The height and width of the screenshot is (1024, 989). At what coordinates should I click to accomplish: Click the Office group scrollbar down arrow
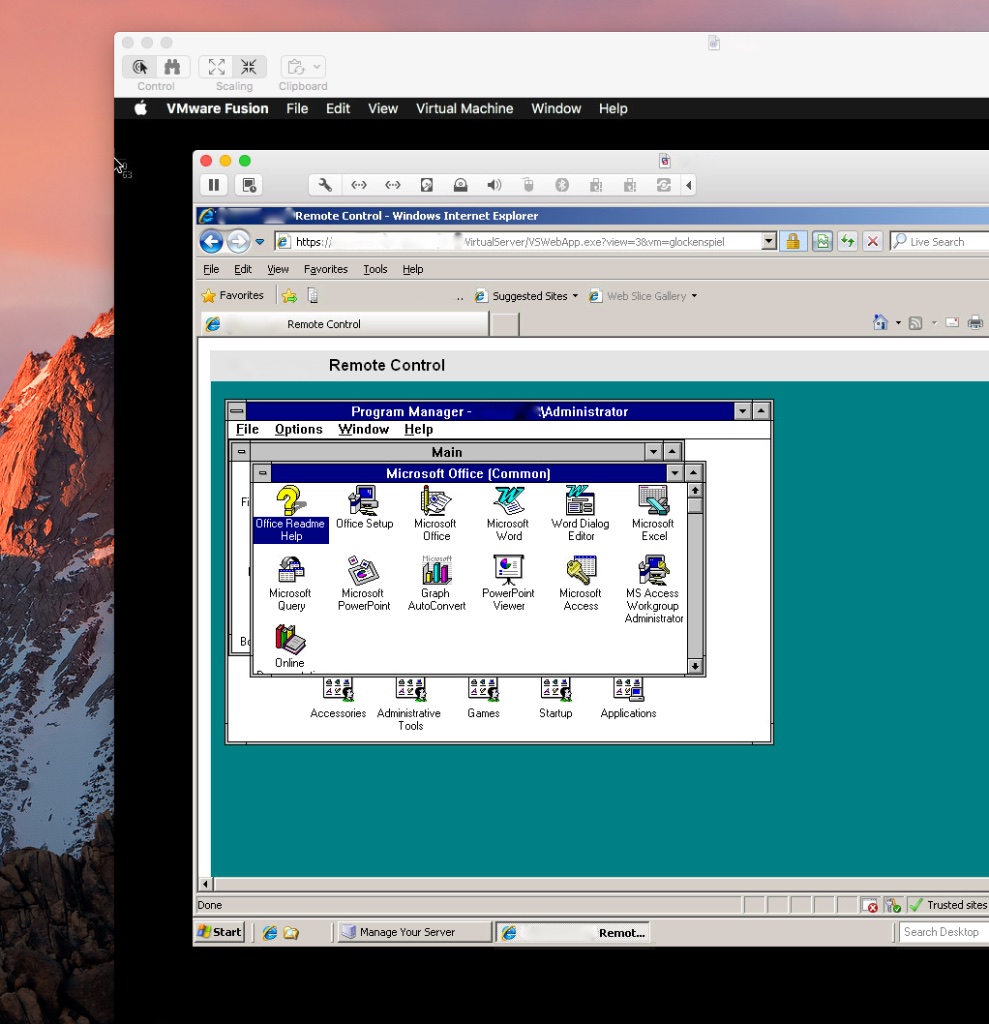point(695,666)
